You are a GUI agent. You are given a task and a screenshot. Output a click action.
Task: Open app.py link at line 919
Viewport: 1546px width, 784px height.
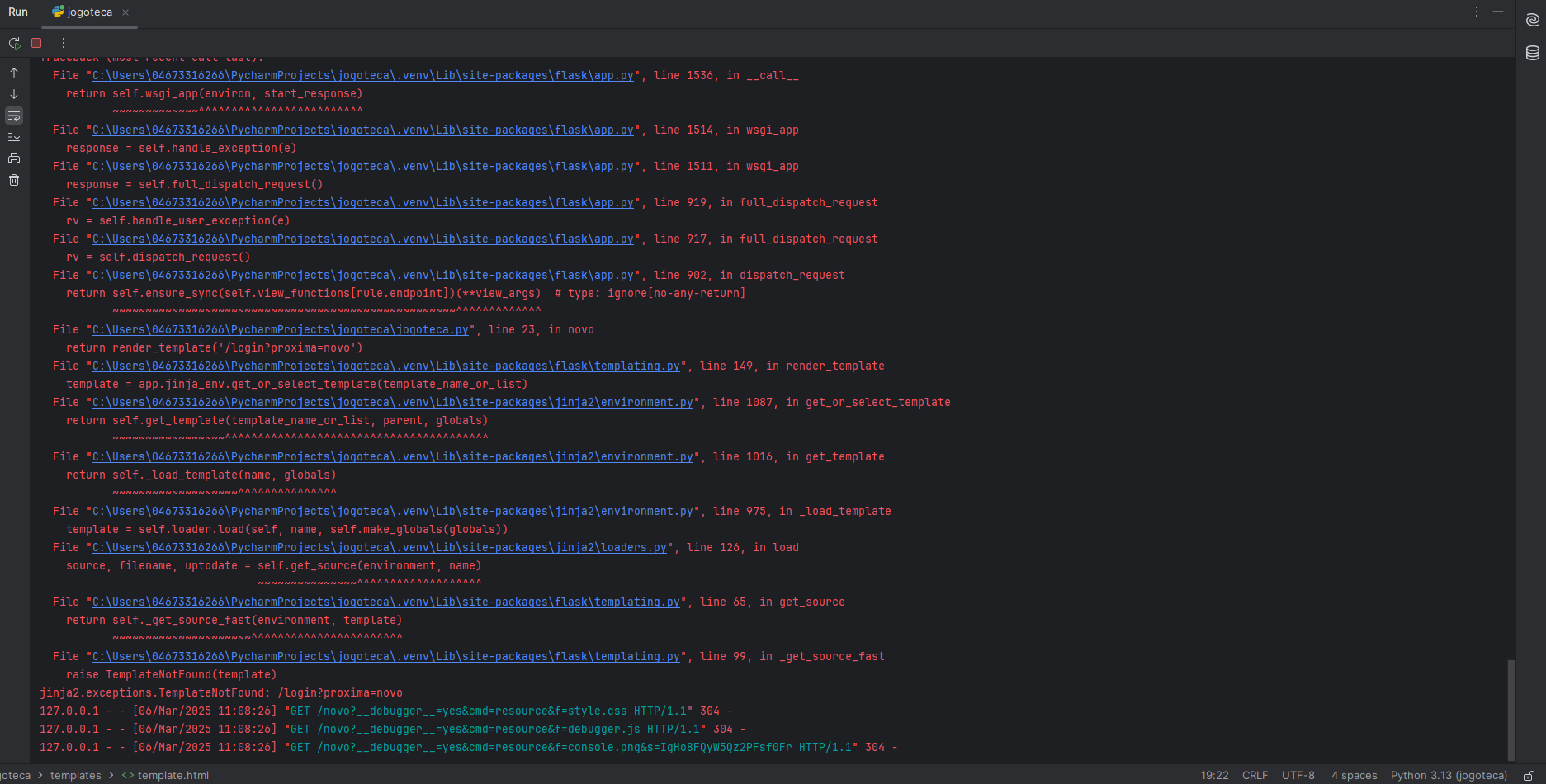coord(363,203)
